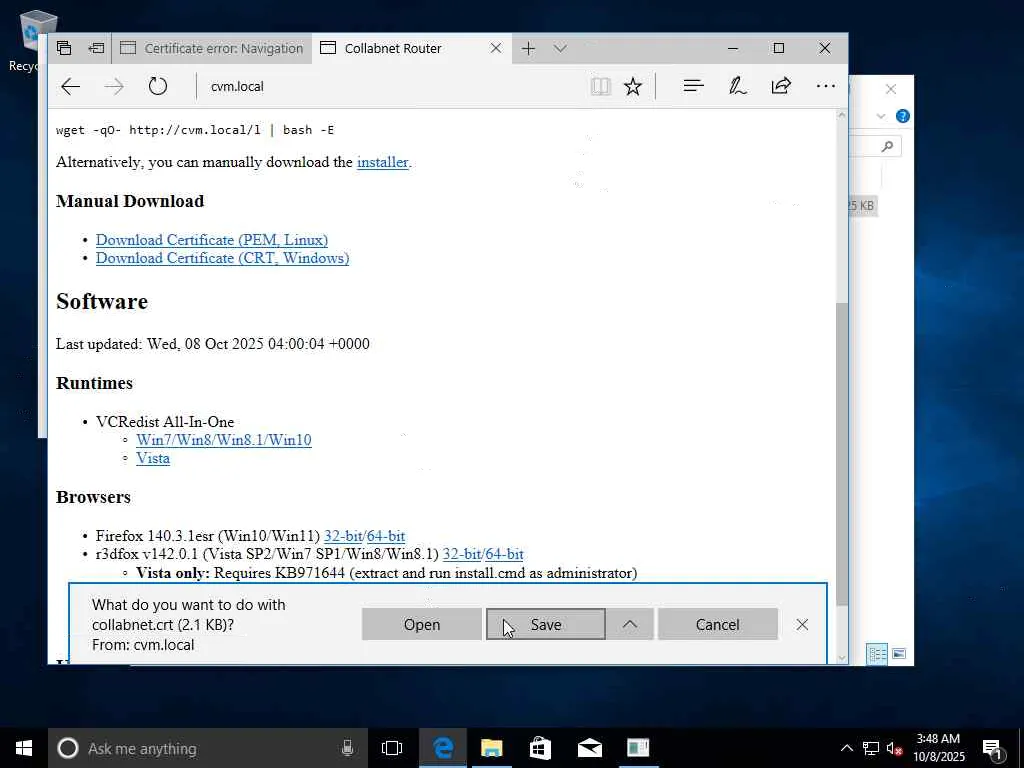This screenshot has height=768, width=1024.
Task: Click Cortana microphone icon
Action: 347,748
